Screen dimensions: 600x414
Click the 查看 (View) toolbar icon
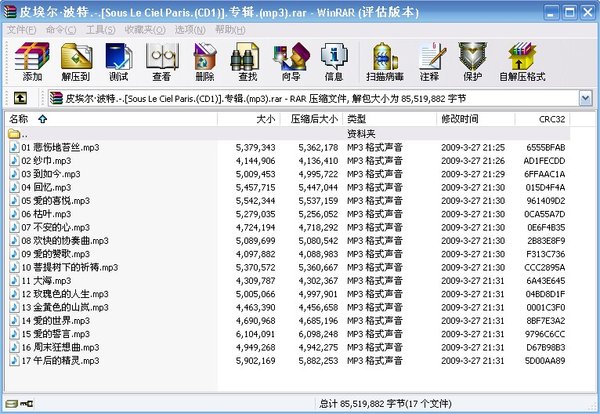pos(162,62)
